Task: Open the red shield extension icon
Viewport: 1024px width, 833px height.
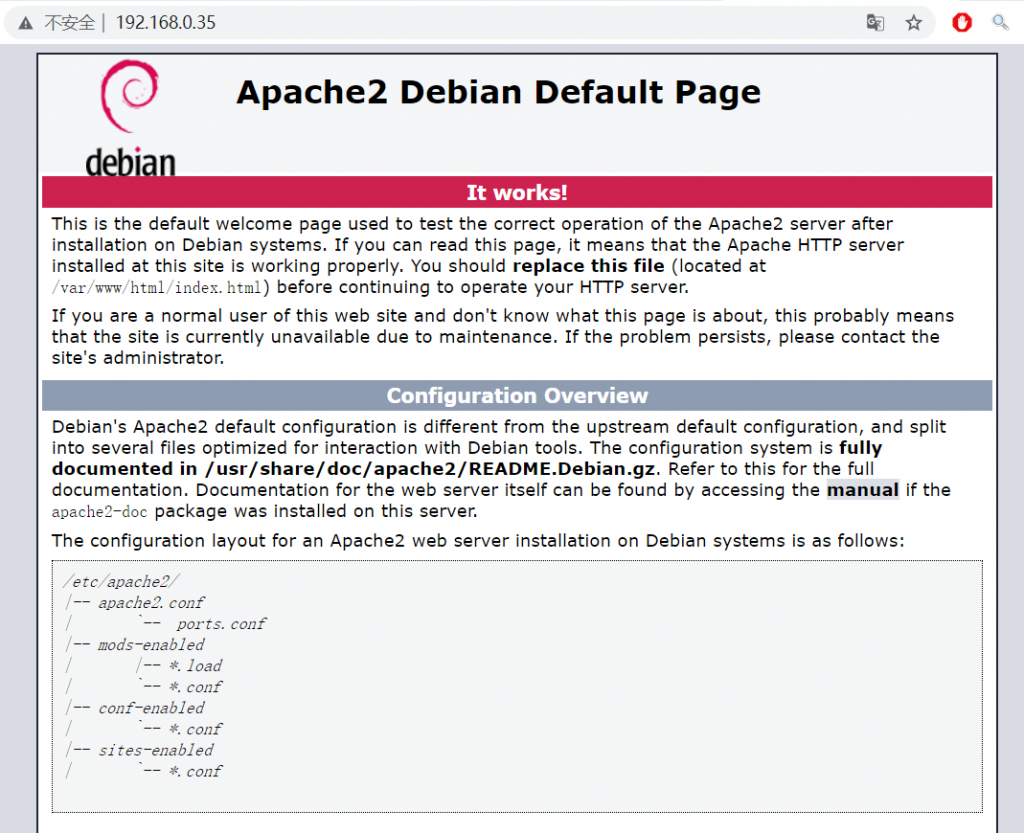Action: click(x=962, y=23)
